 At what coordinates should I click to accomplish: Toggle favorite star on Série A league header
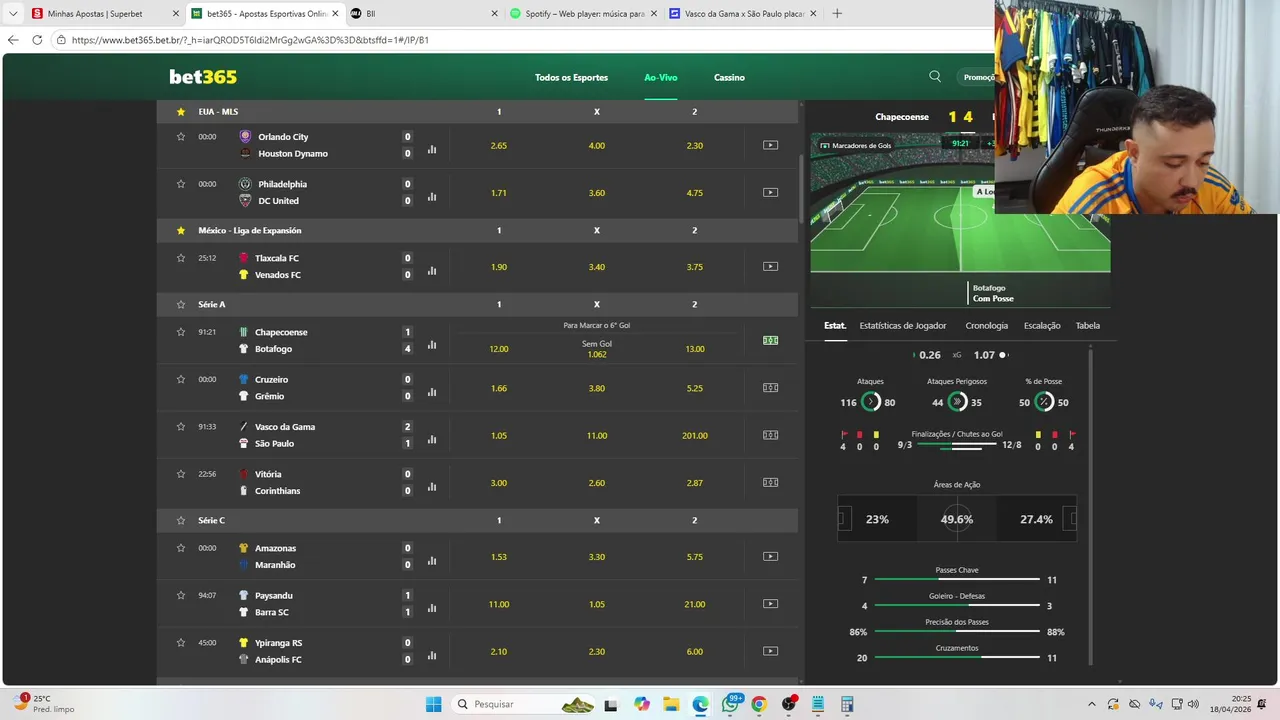point(181,304)
